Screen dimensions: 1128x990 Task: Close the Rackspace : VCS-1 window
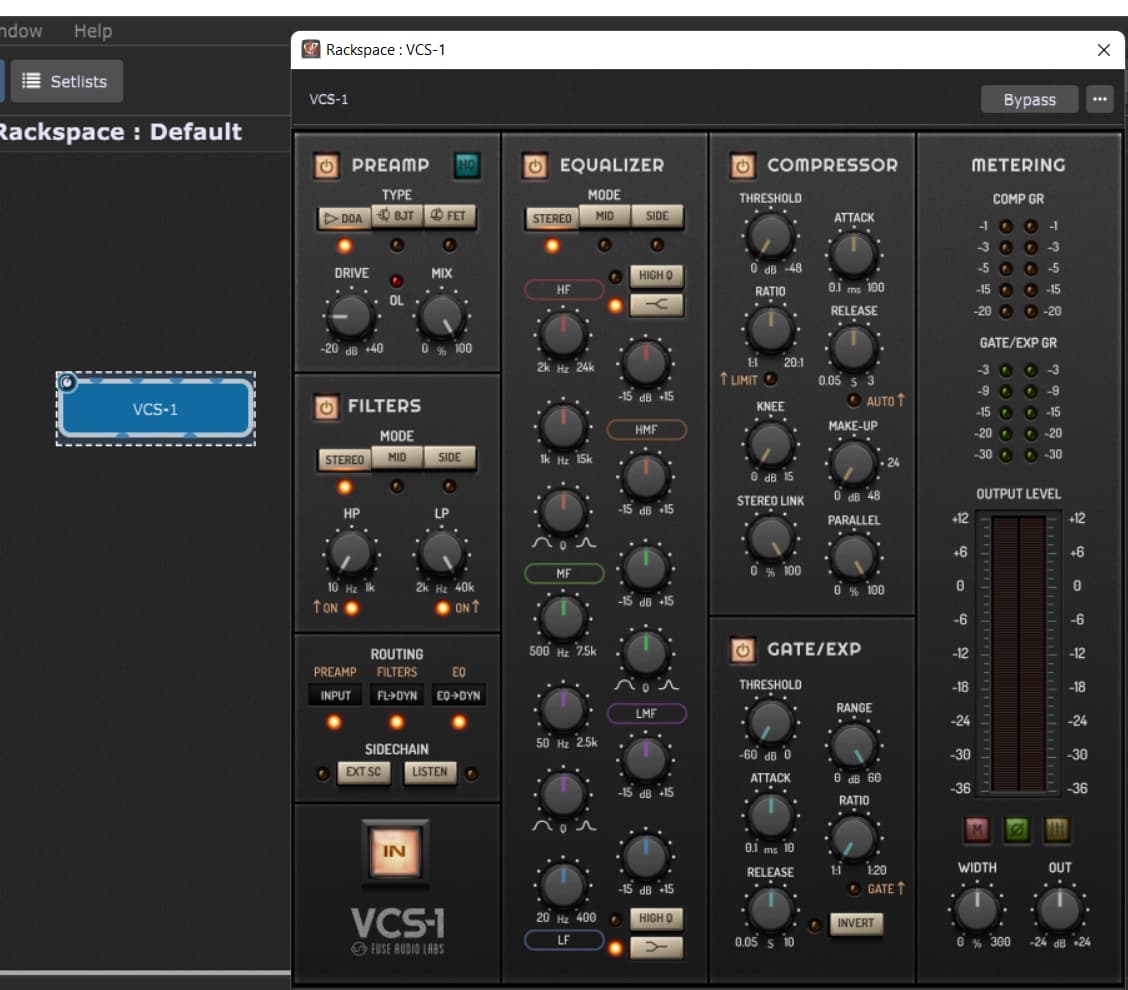1104,50
